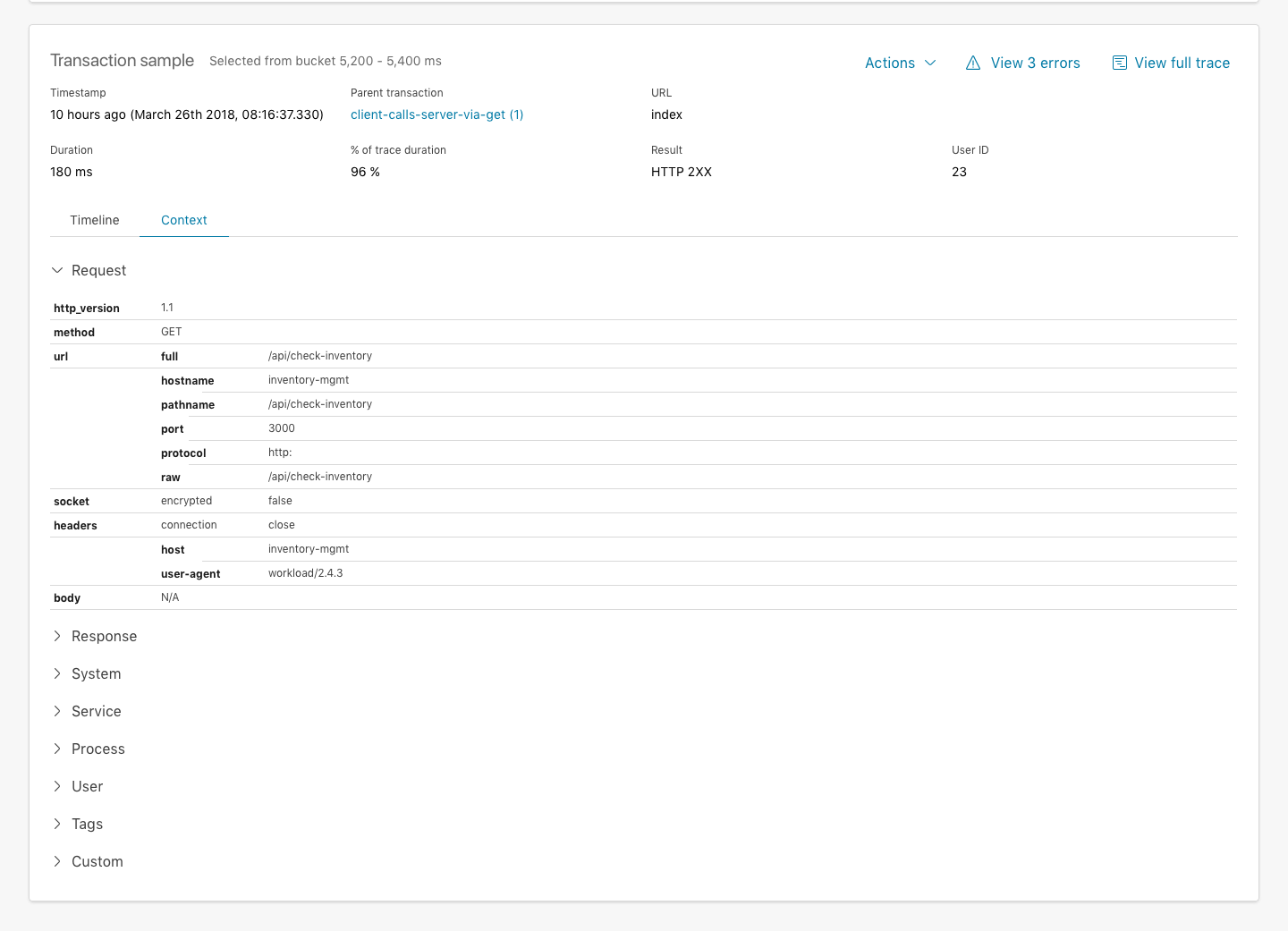Click the chevron icon next to Actions
The image size is (1288, 931).
tap(930, 63)
